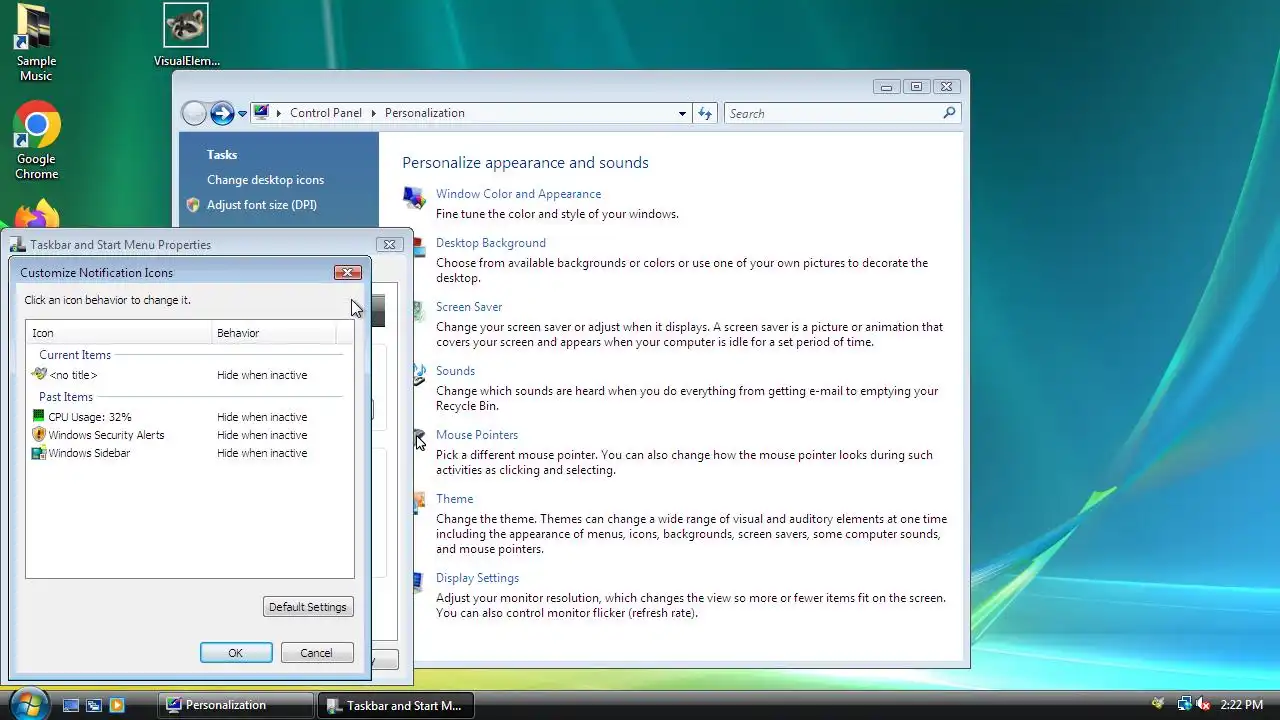1280x720 pixels.
Task: Click the network tray icon
Action: point(1184,705)
